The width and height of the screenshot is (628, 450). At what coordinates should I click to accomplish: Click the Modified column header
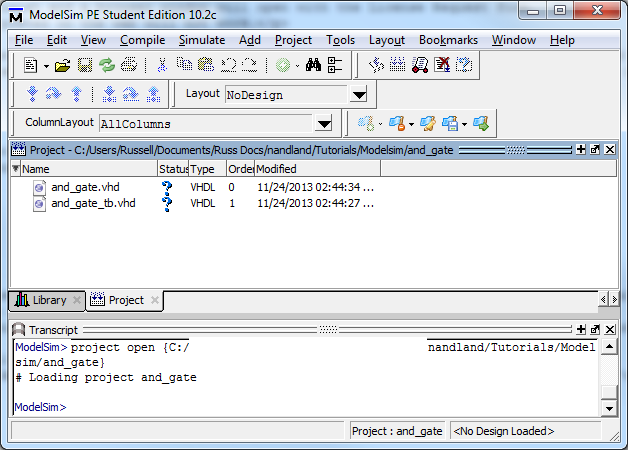click(317, 169)
